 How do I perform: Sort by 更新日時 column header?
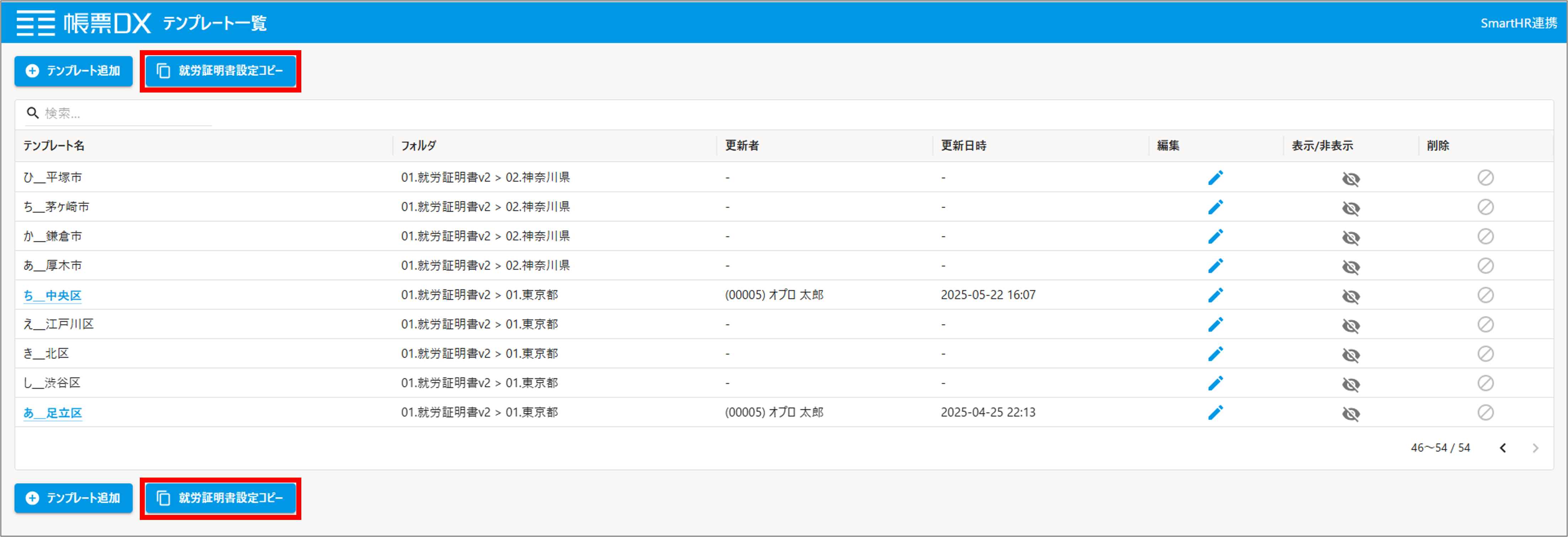(x=964, y=146)
